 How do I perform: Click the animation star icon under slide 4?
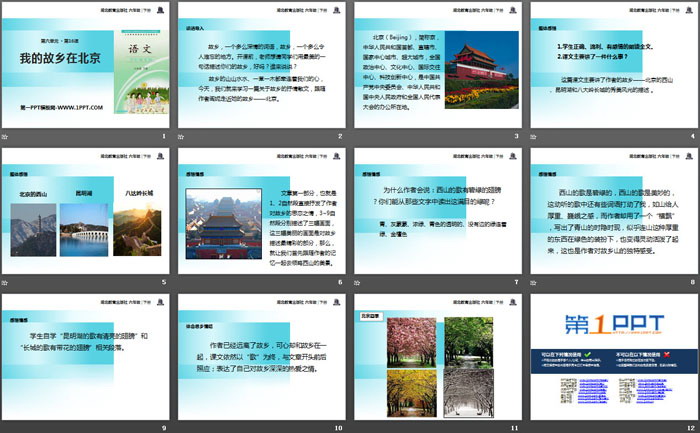pos(533,136)
